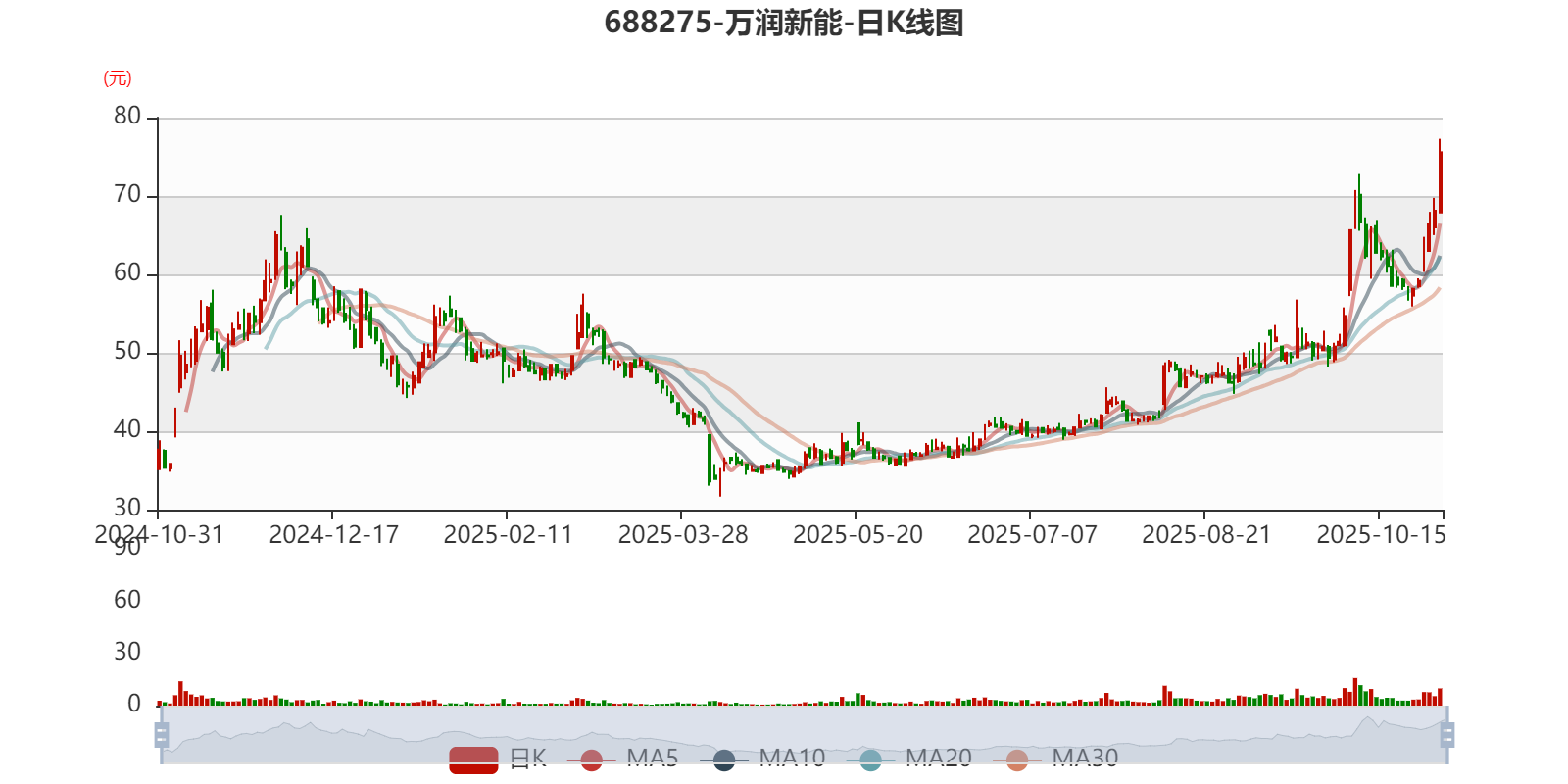Click the (元) unit label

(118, 78)
